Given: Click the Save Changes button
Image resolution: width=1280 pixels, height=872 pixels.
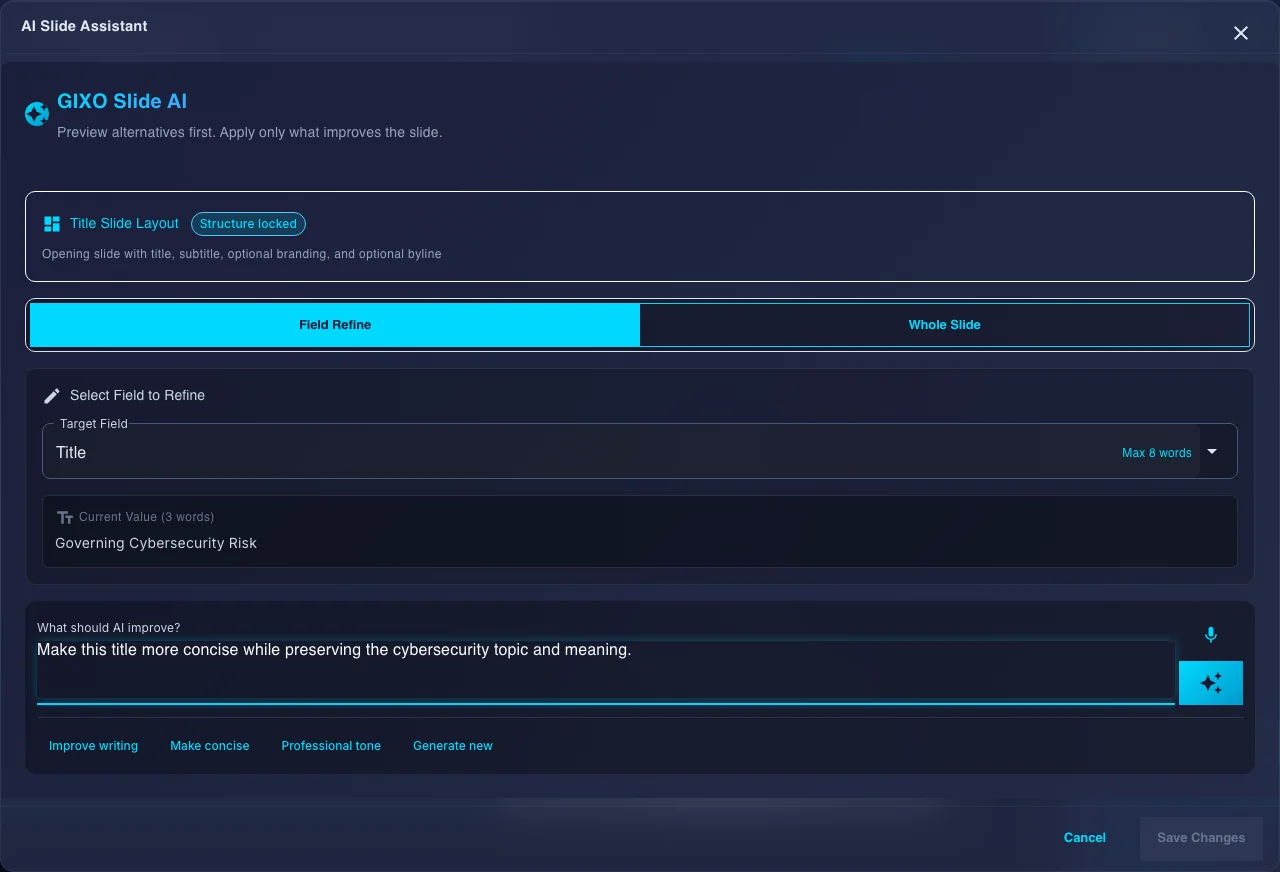Looking at the screenshot, I should pyautogui.click(x=1201, y=838).
